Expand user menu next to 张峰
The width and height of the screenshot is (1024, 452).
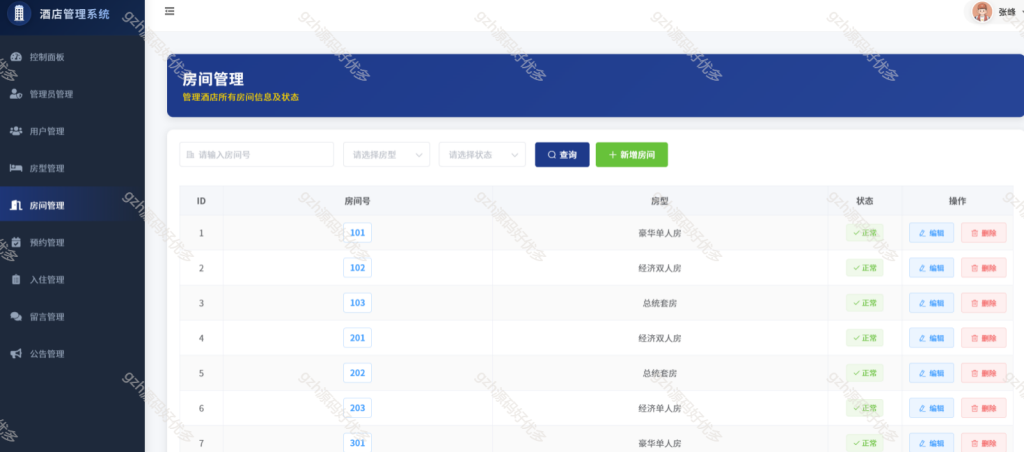1021,12
